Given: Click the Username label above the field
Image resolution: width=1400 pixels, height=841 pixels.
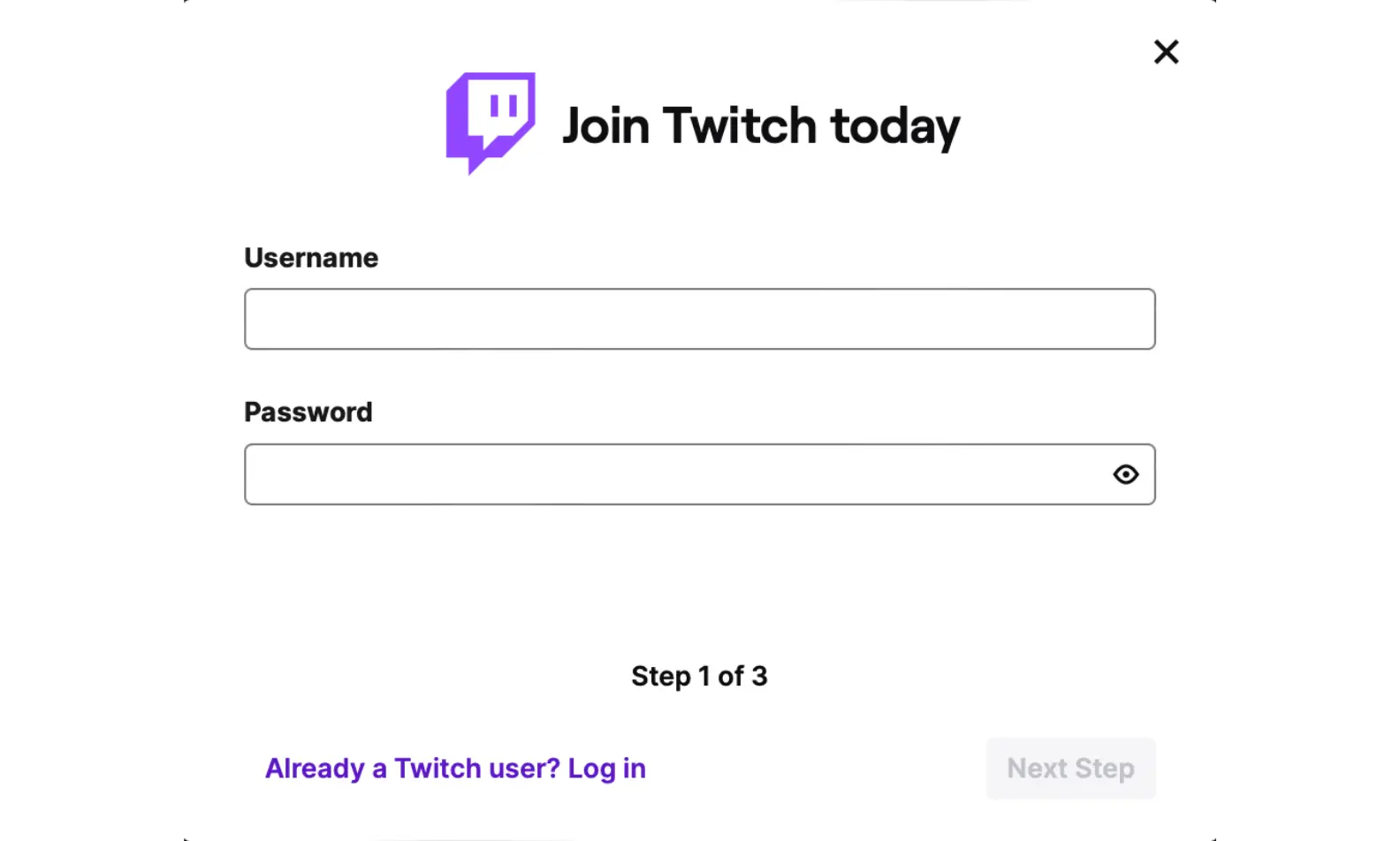Looking at the screenshot, I should tap(311, 257).
